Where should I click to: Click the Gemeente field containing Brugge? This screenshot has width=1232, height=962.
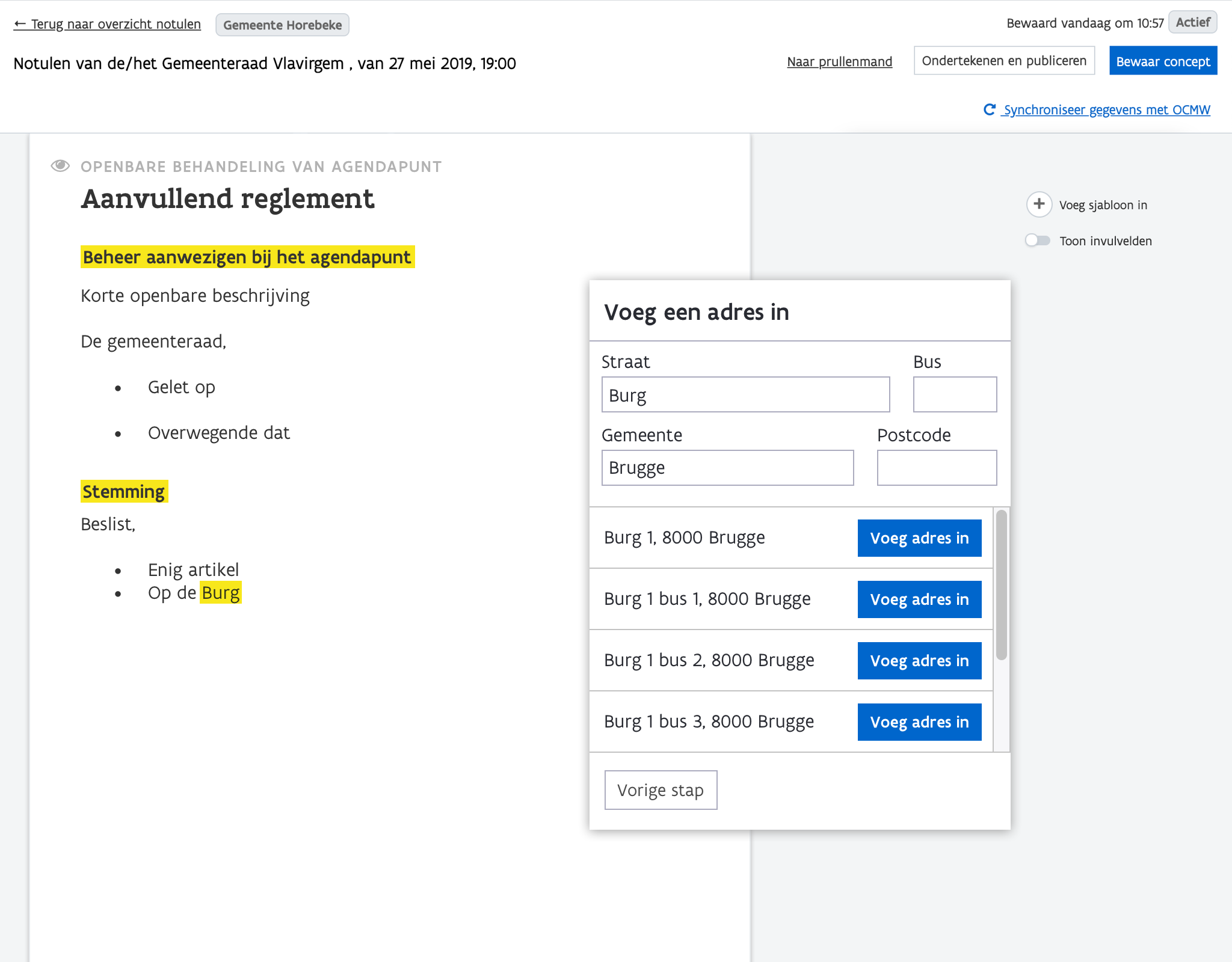(x=727, y=468)
